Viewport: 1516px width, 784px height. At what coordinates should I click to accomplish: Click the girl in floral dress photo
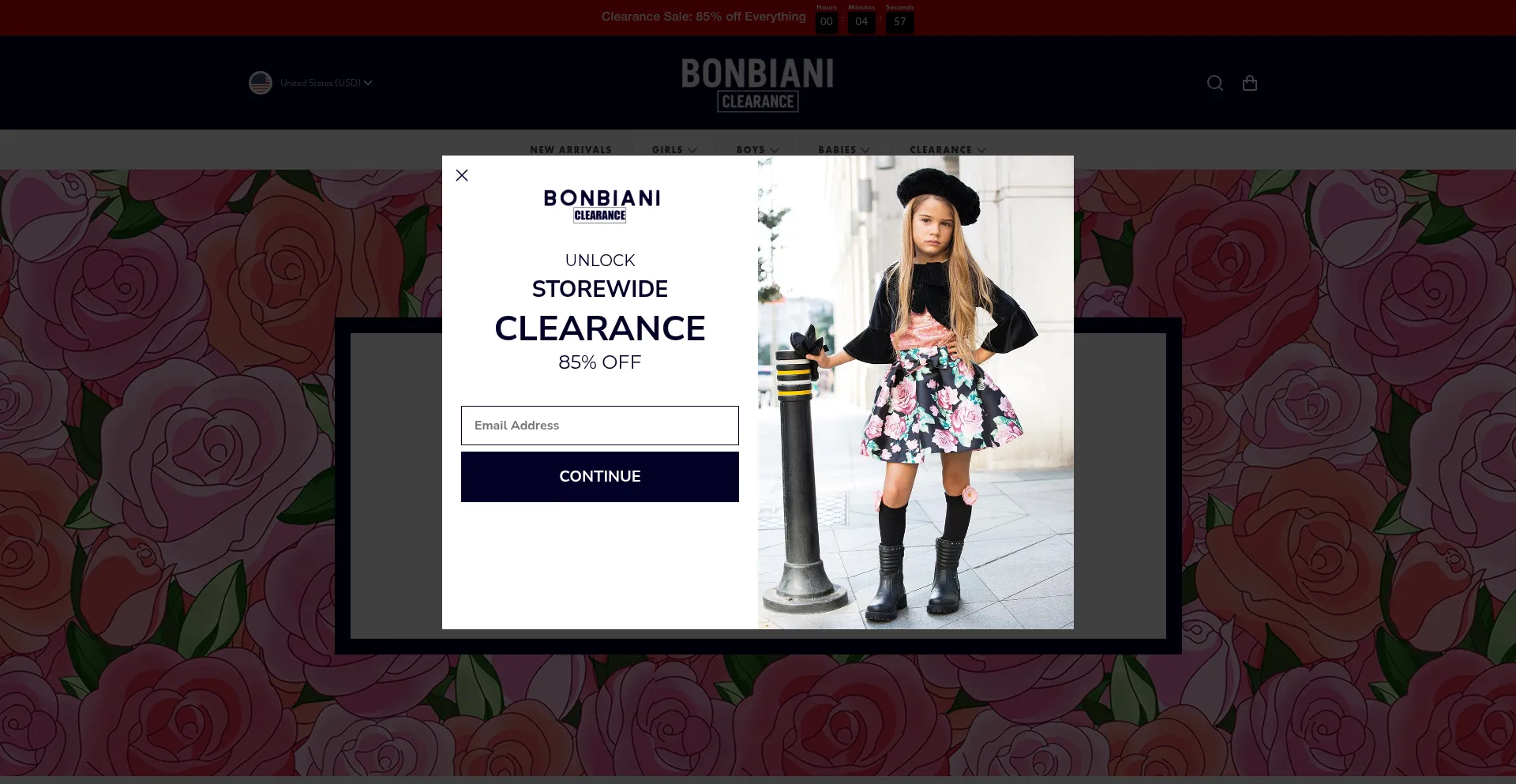pos(916,392)
